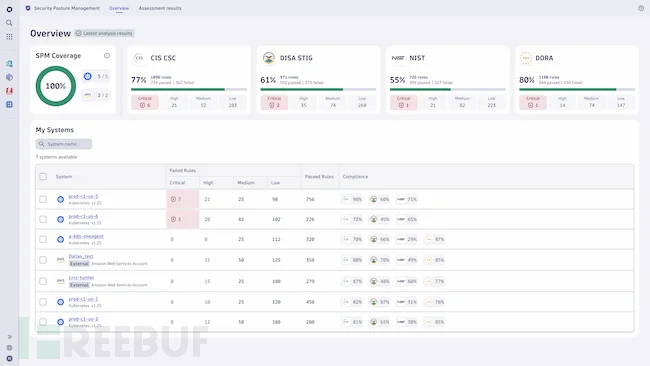The image size is (650, 366).
Task: Click the DORA 80% progress bar
Action: (577, 89)
